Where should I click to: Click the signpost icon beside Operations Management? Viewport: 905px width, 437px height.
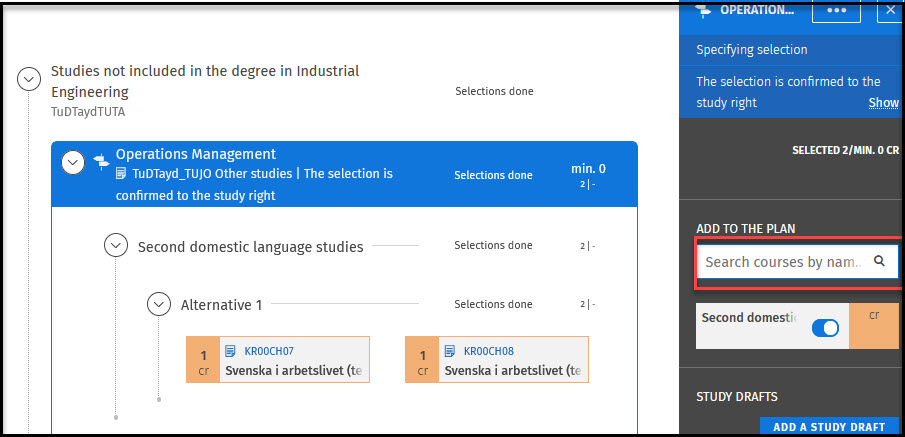pyautogui.click(x=101, y=161)
